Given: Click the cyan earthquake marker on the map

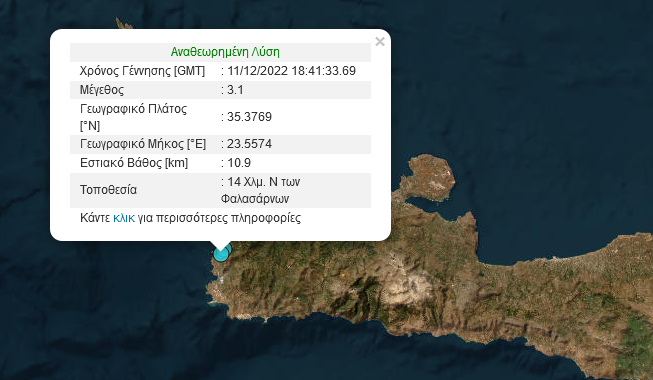Looking at the screenshot, I should (222, 254).
